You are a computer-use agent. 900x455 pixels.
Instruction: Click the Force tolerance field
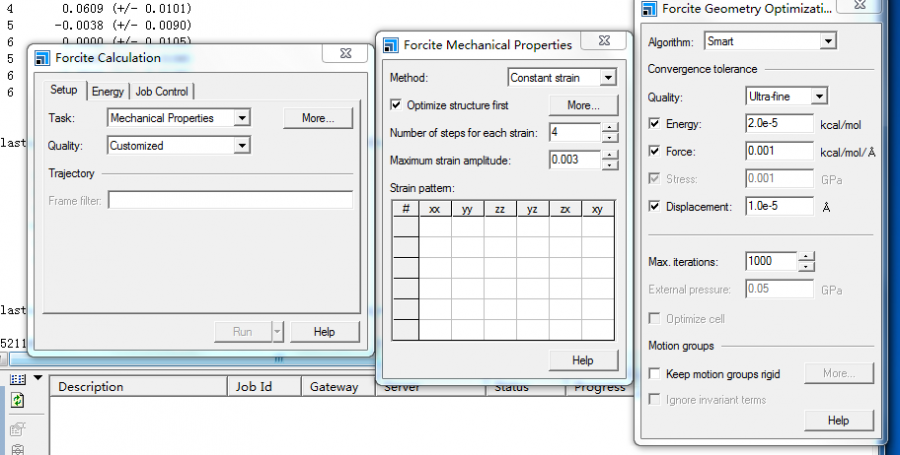click(779, 151)
